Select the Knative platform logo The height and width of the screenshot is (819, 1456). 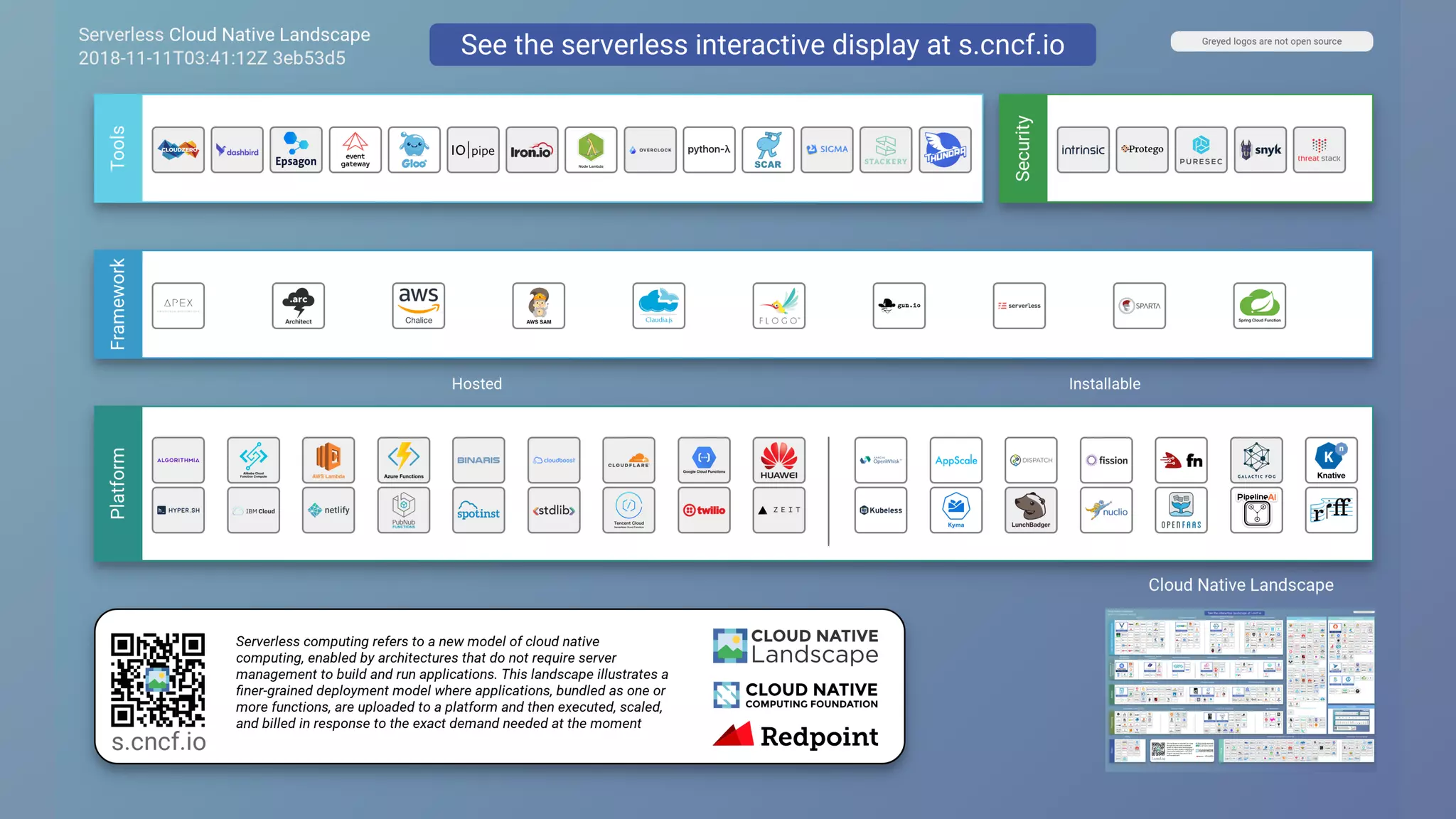[1330, 460]
